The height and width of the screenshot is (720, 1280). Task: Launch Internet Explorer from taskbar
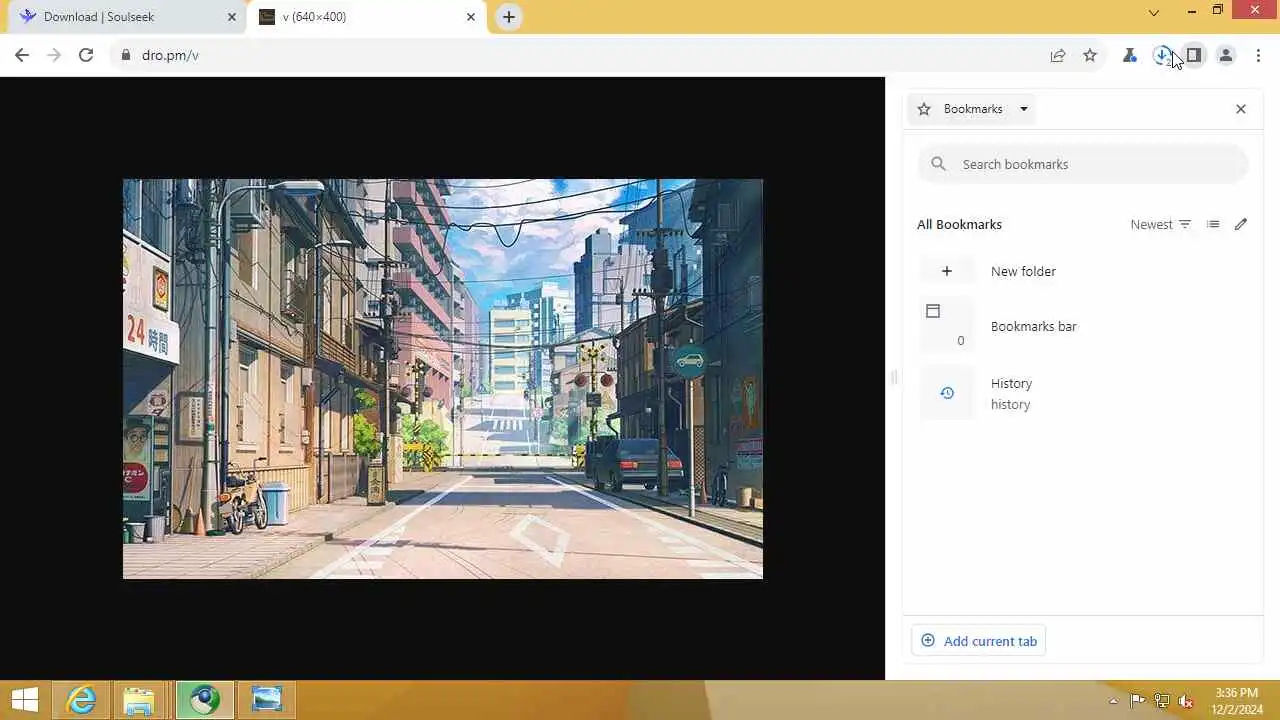(x=82, y=699)
